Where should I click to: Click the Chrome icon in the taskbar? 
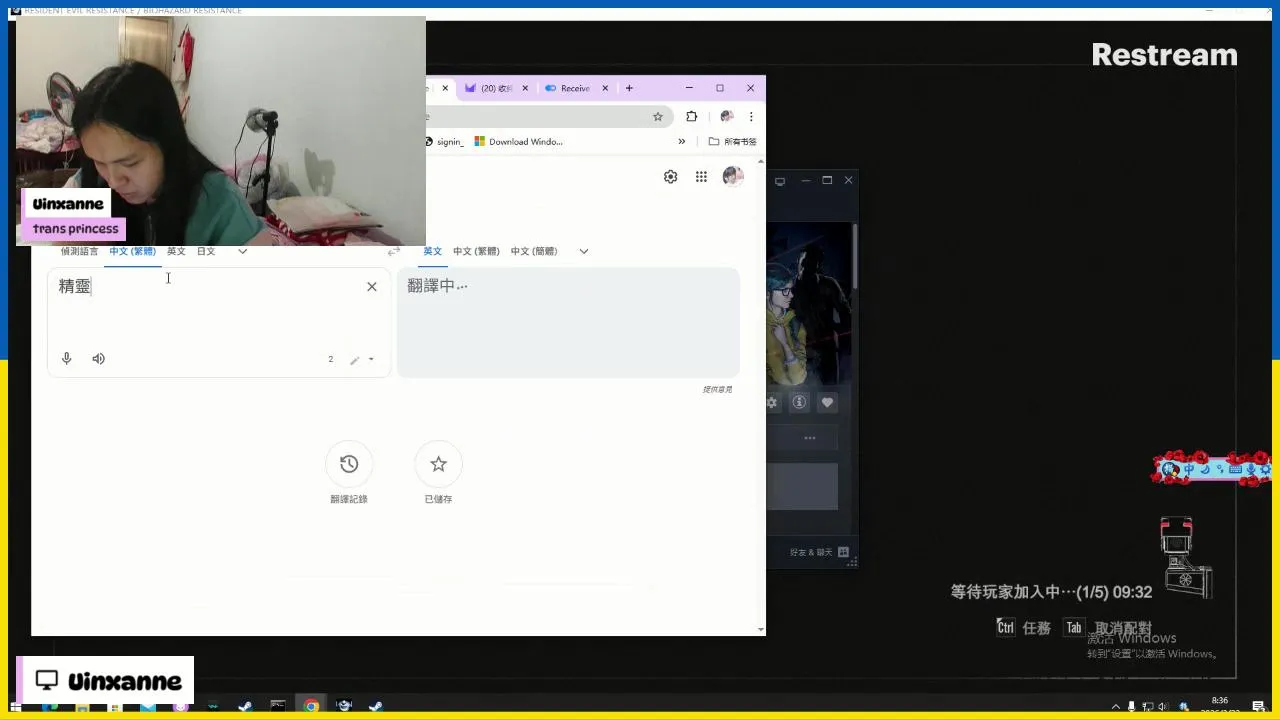(x=312, y=706)
